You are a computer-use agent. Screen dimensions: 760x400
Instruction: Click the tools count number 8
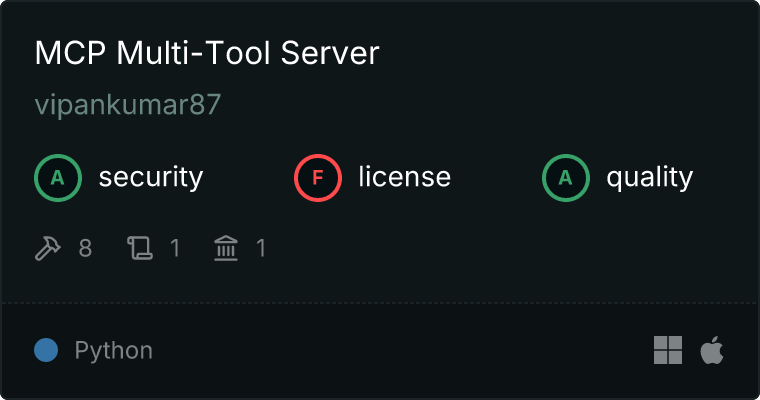coord(85,247)
